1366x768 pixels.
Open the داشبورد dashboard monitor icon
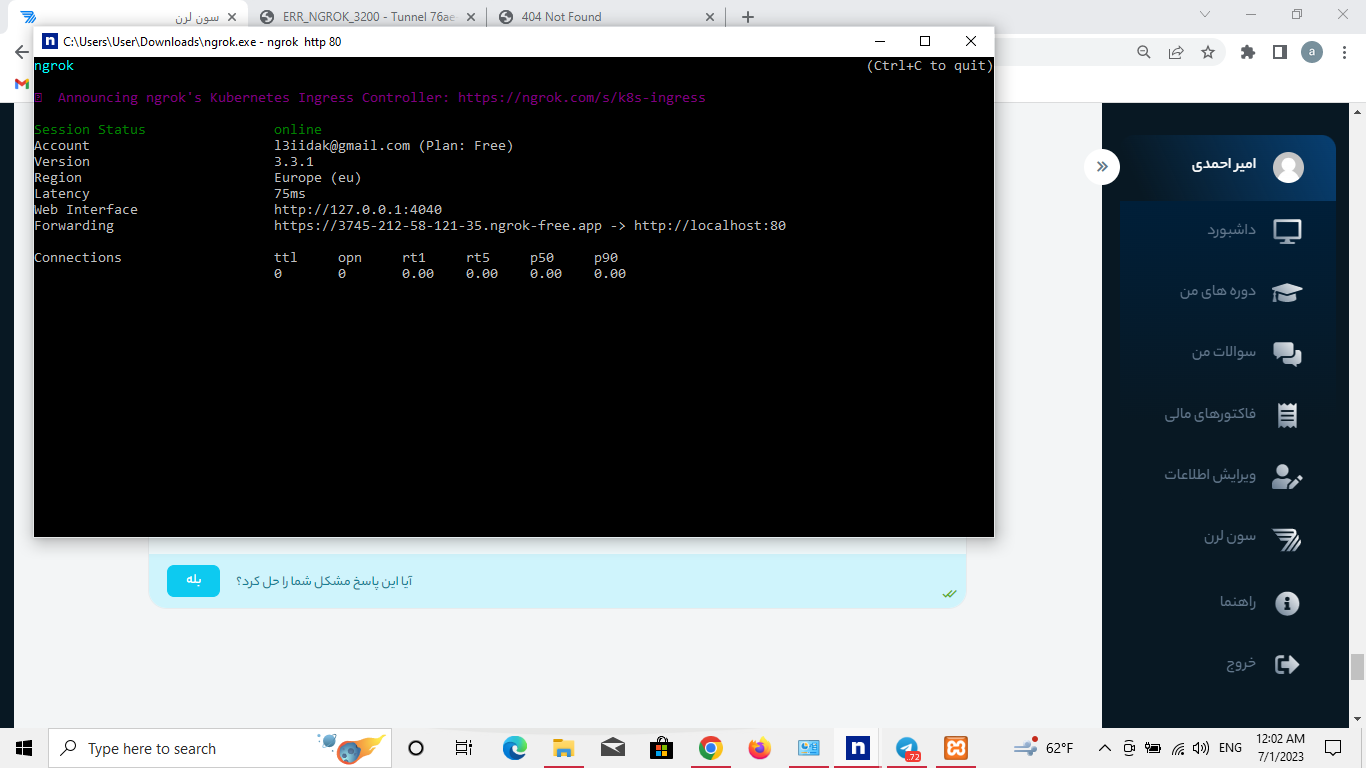coord(1287,231)
